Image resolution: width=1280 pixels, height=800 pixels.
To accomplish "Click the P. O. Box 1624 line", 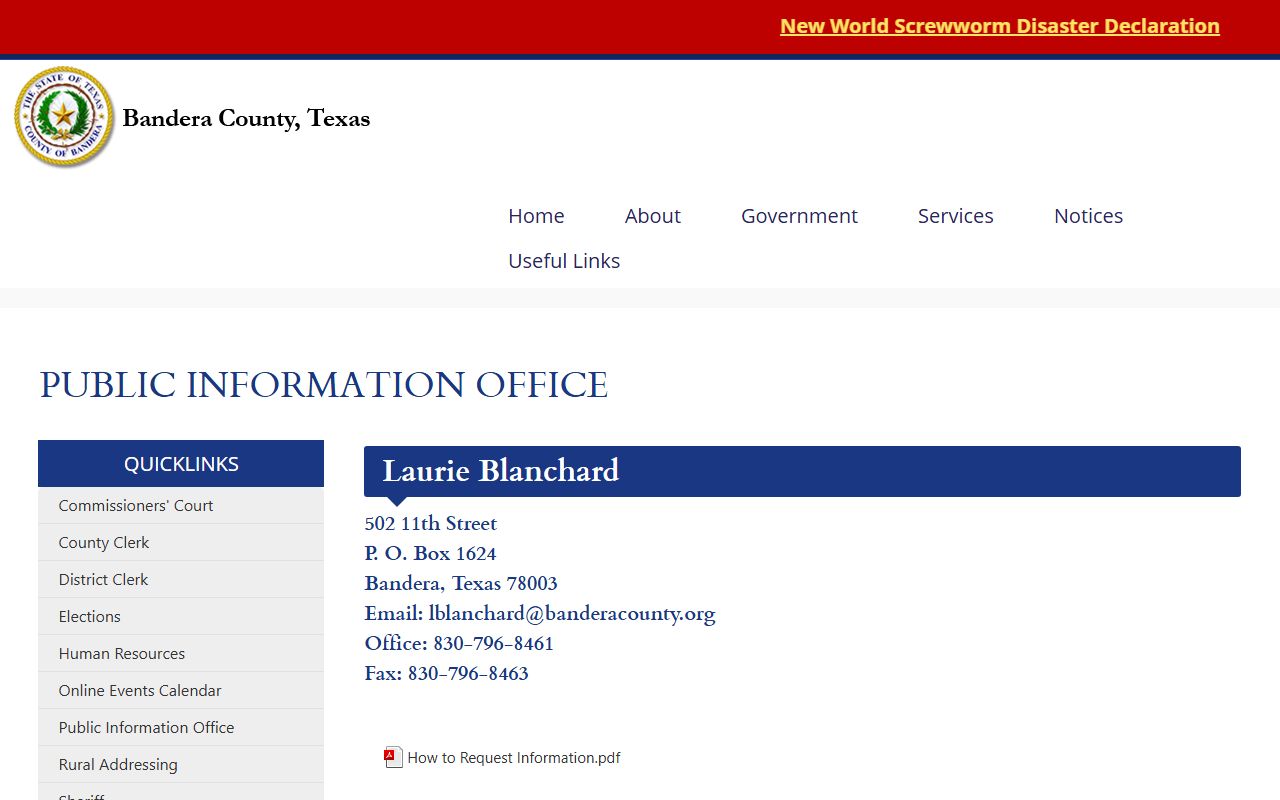I will click(x=431, y=553).
